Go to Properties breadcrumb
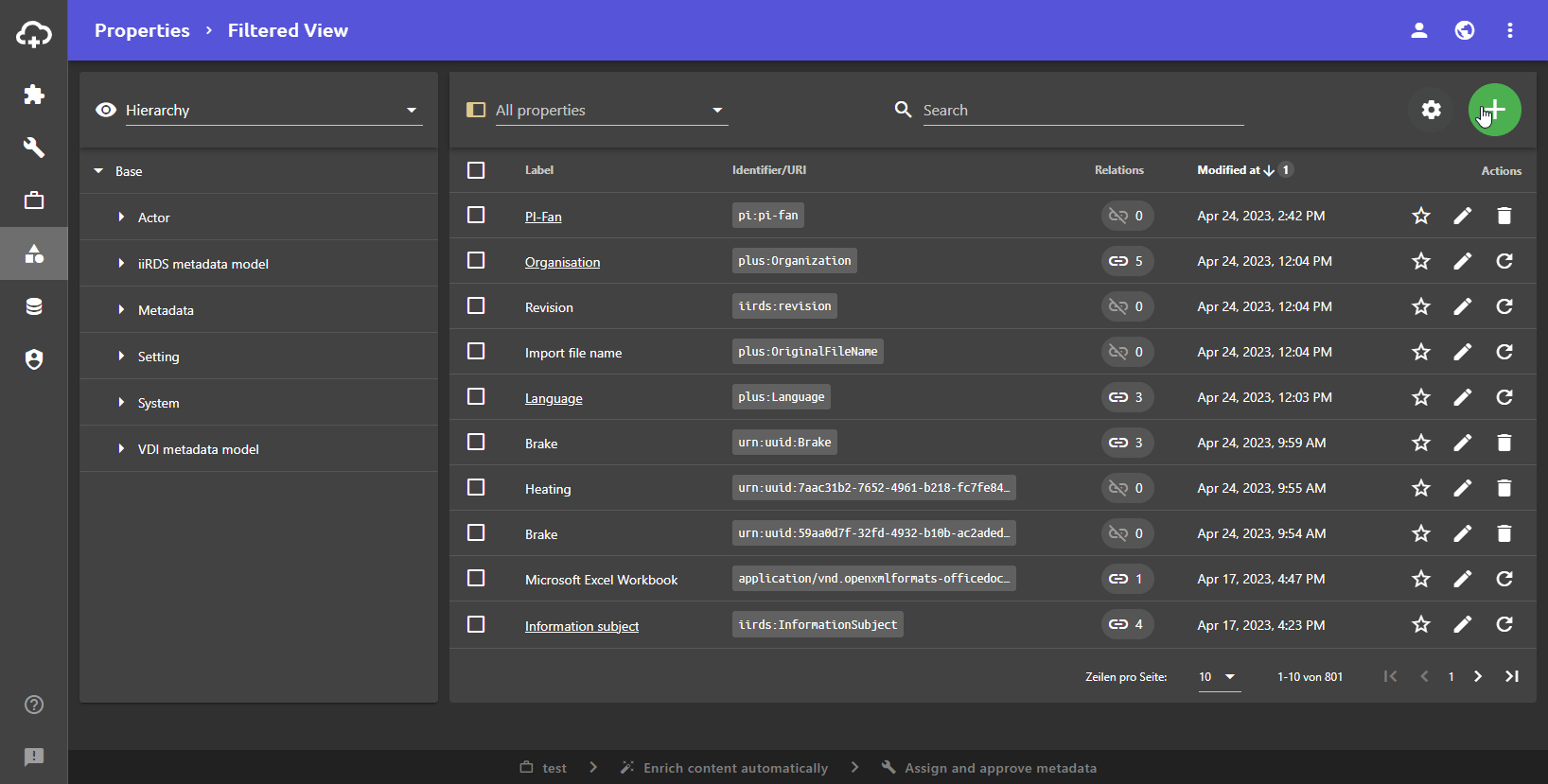The image size is (1548, 784). (142, 30)
